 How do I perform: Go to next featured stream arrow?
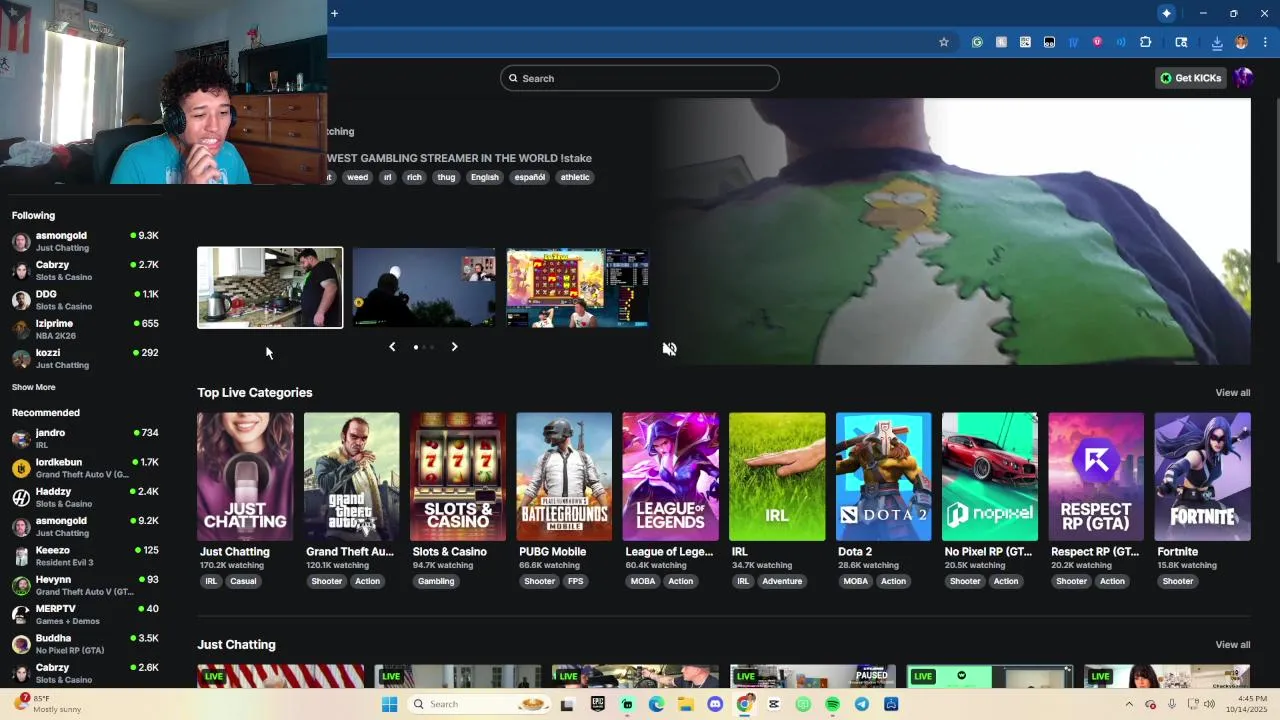pos(454,347)
